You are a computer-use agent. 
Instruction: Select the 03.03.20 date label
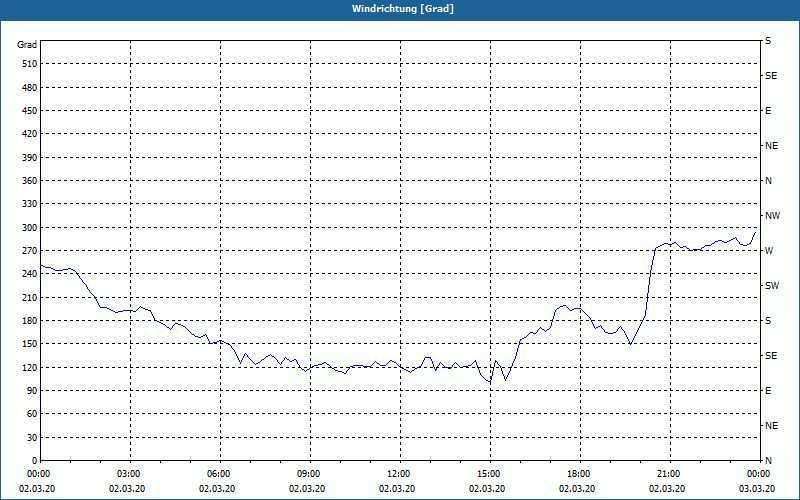click(757, 489)
